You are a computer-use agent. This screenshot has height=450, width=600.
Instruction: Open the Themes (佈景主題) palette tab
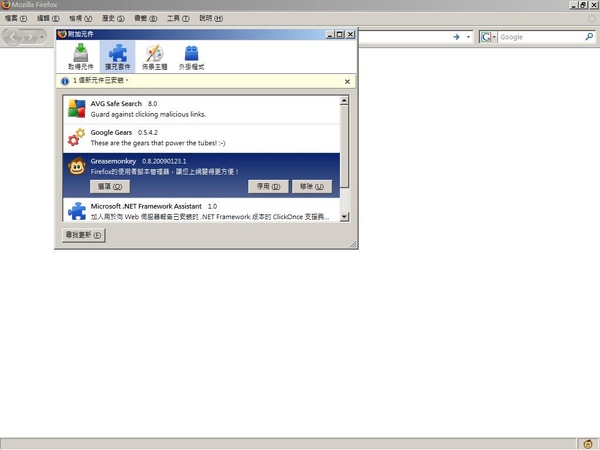point(155,57)
